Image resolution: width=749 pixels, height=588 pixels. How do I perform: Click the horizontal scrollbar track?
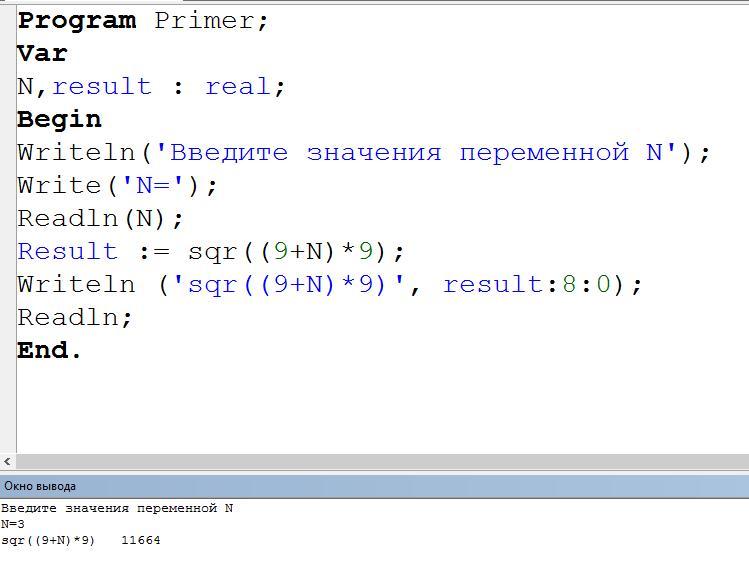point(380,461)
